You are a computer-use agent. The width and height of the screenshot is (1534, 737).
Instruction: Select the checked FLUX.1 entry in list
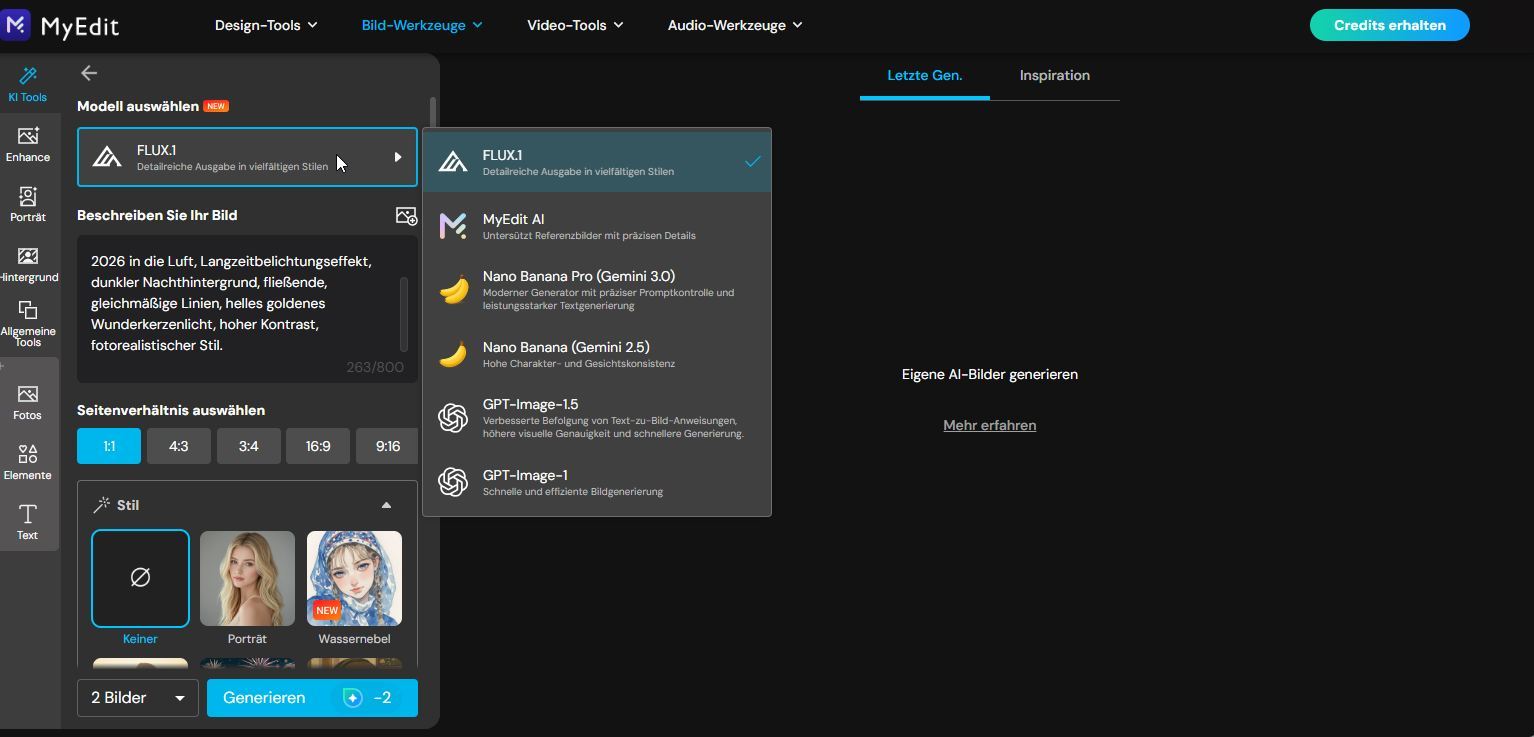tap(597, 162)
